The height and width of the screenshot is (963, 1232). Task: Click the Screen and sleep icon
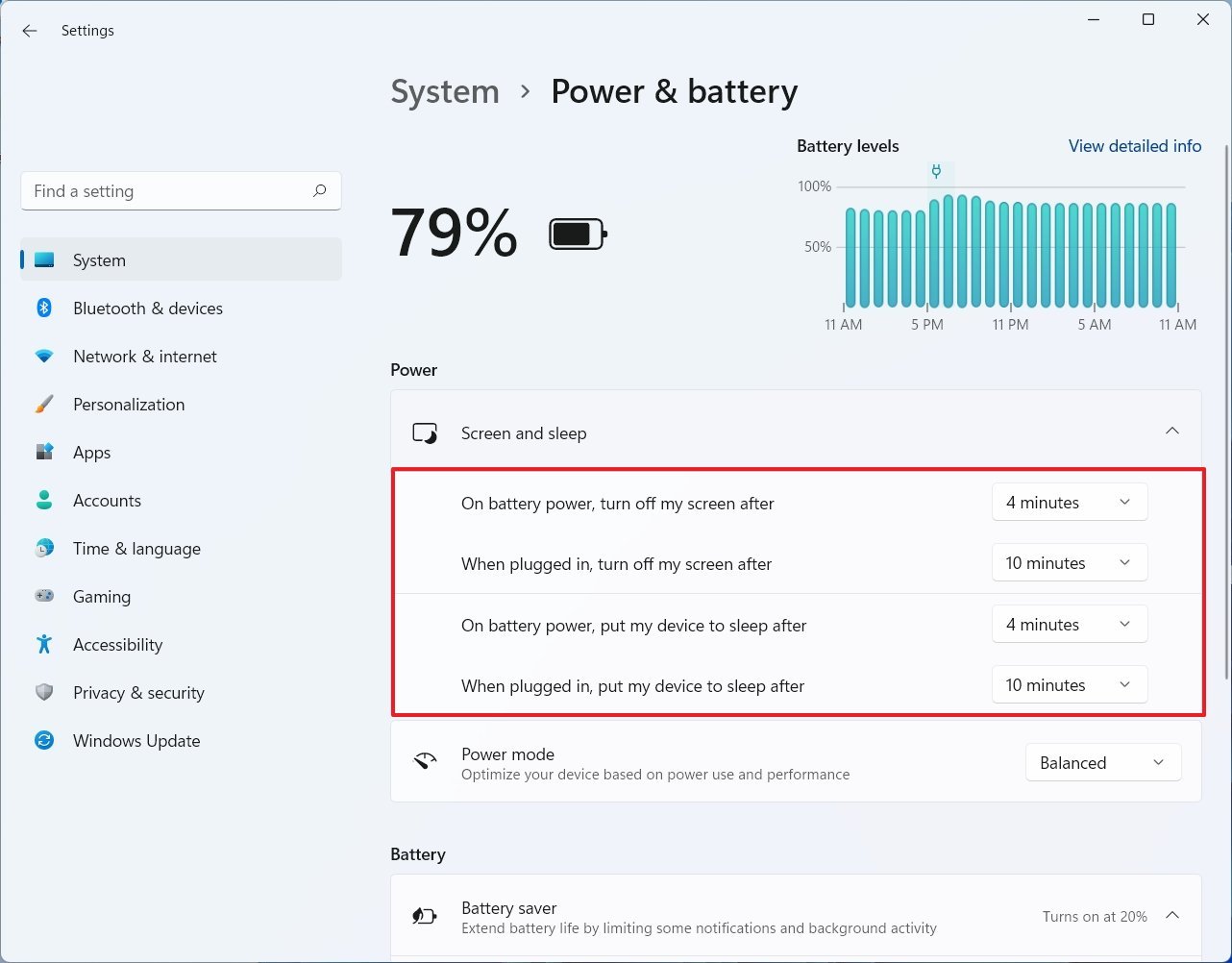[x=424, y=432]
